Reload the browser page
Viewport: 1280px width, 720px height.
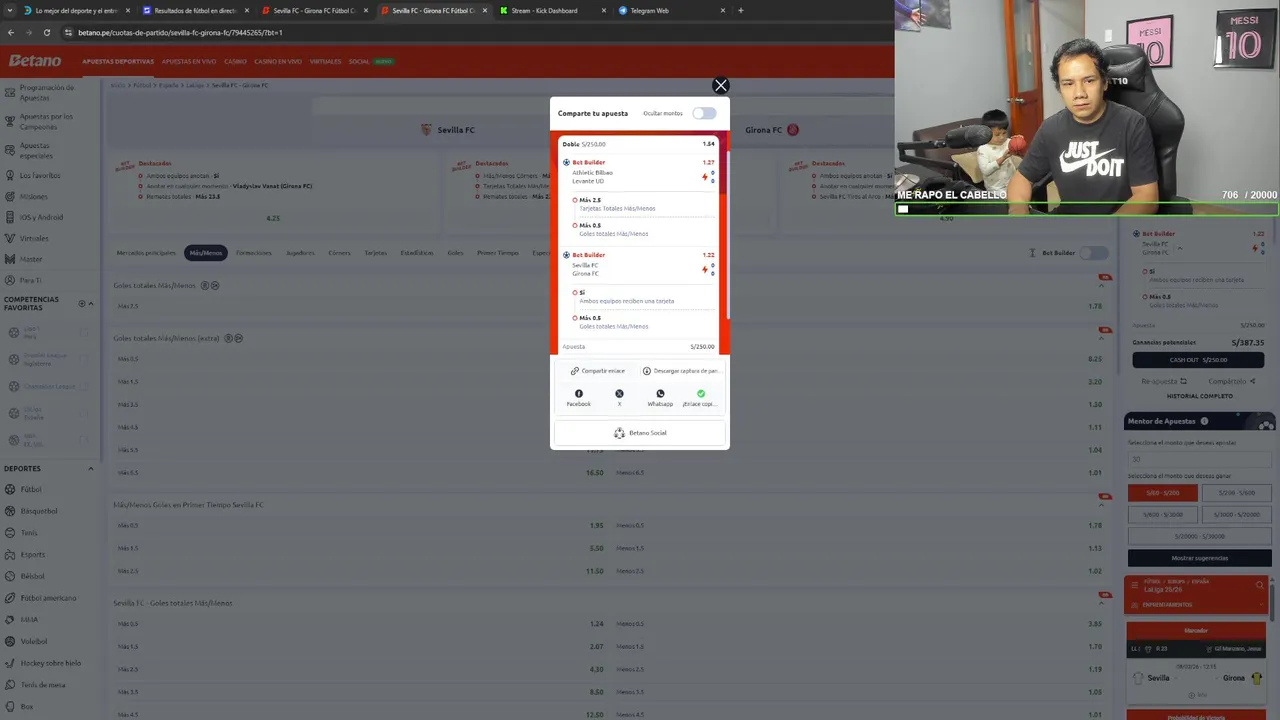[x=47, y=32]
